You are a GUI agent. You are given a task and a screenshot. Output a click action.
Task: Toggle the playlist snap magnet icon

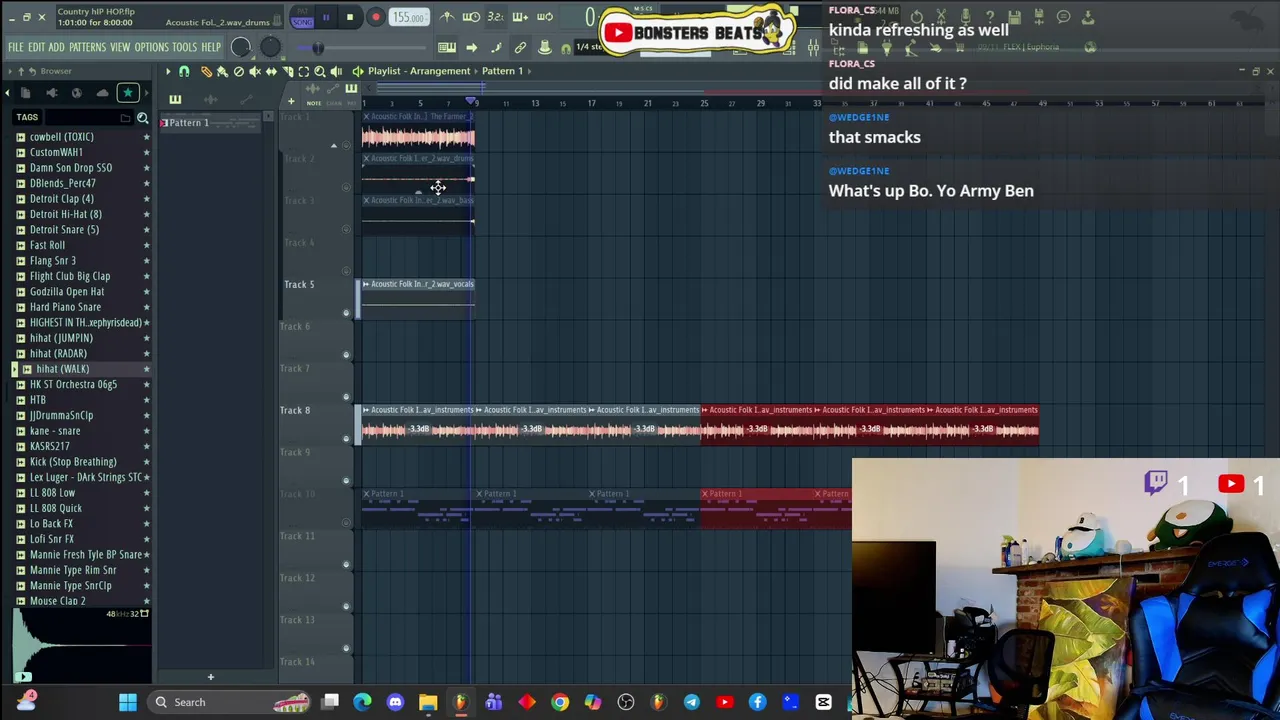click(x=184, y=71)
